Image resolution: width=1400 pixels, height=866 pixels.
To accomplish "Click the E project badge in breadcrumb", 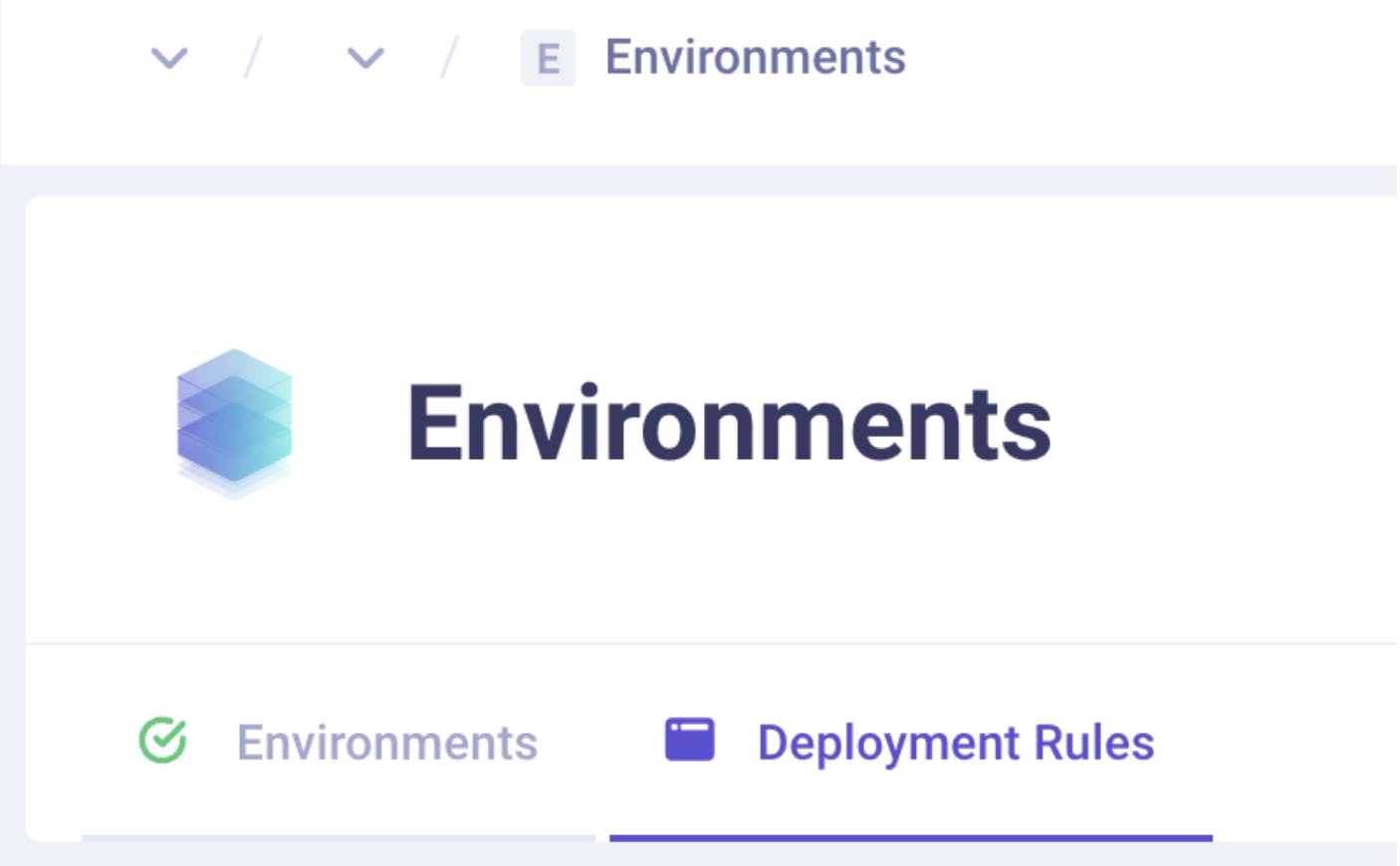I will pyautogui.click(x=548, y=58).
